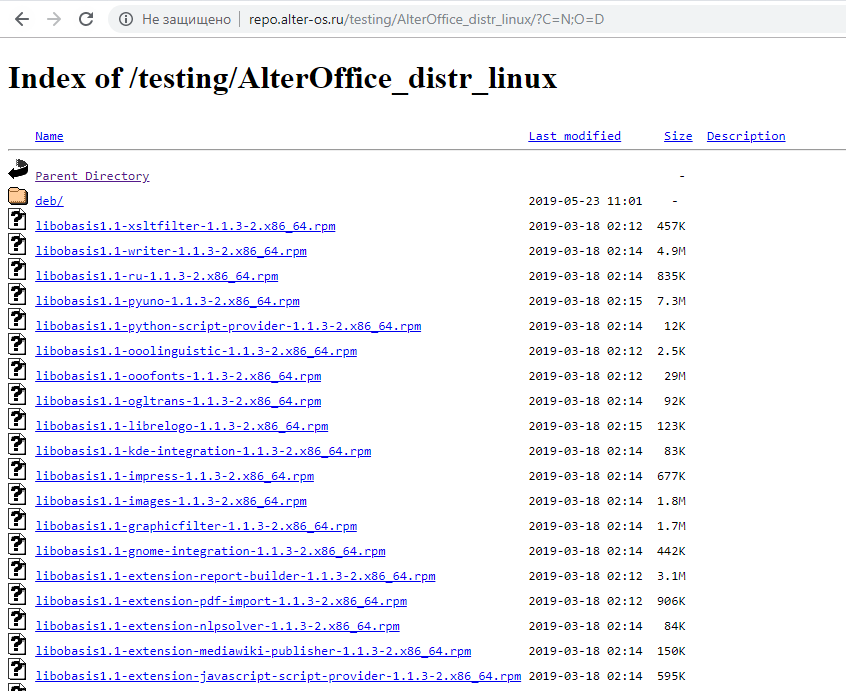The height and width of the screenshot is (691, 846).
Task: Click the '595K' size value
Action: click(671, 676)
